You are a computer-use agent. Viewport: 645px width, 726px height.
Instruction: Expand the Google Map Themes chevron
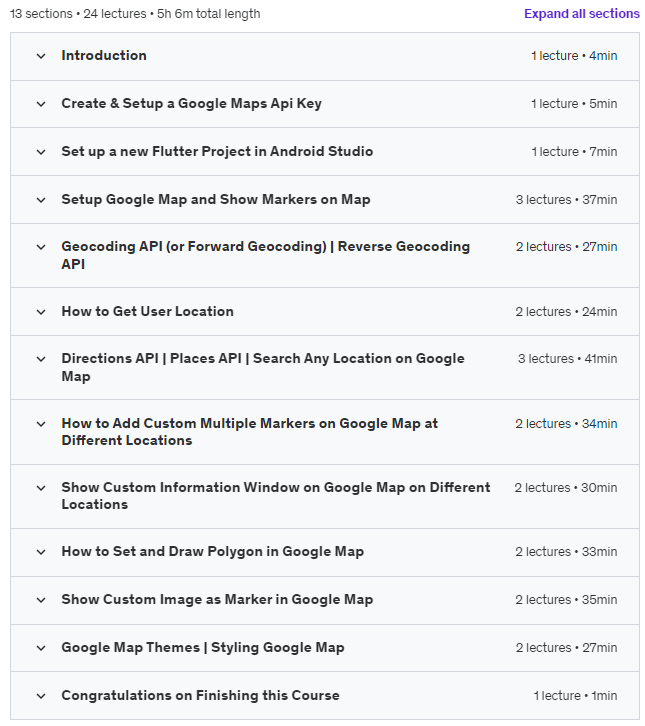tap(41, 648)
